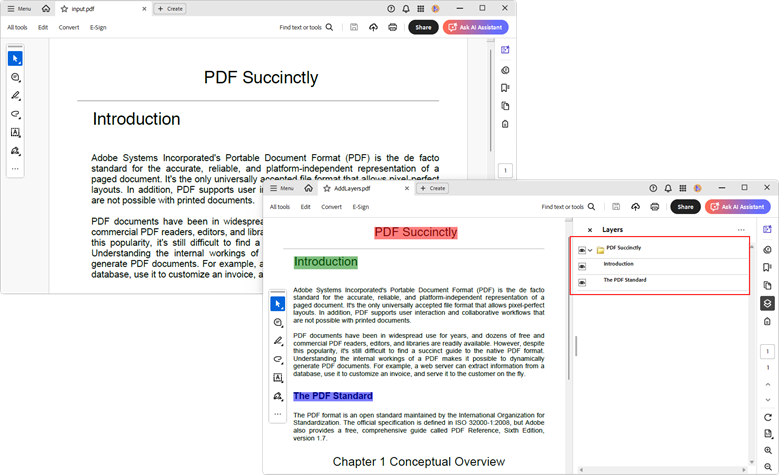
Task: Open Bookmarks panel in AddLayers window sidebar
Action: coord(768,267)
